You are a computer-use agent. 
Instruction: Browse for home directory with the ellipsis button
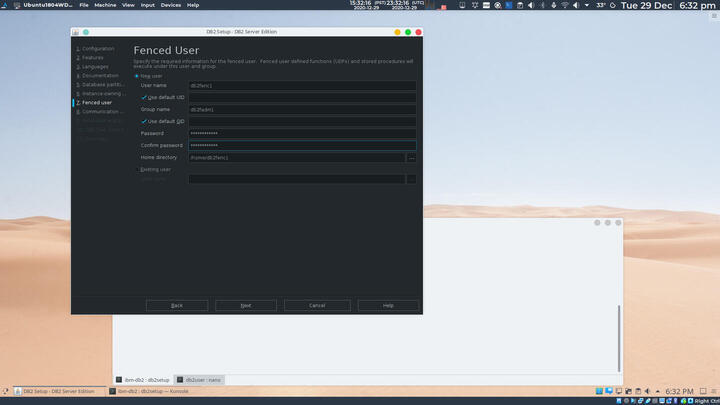411,158
